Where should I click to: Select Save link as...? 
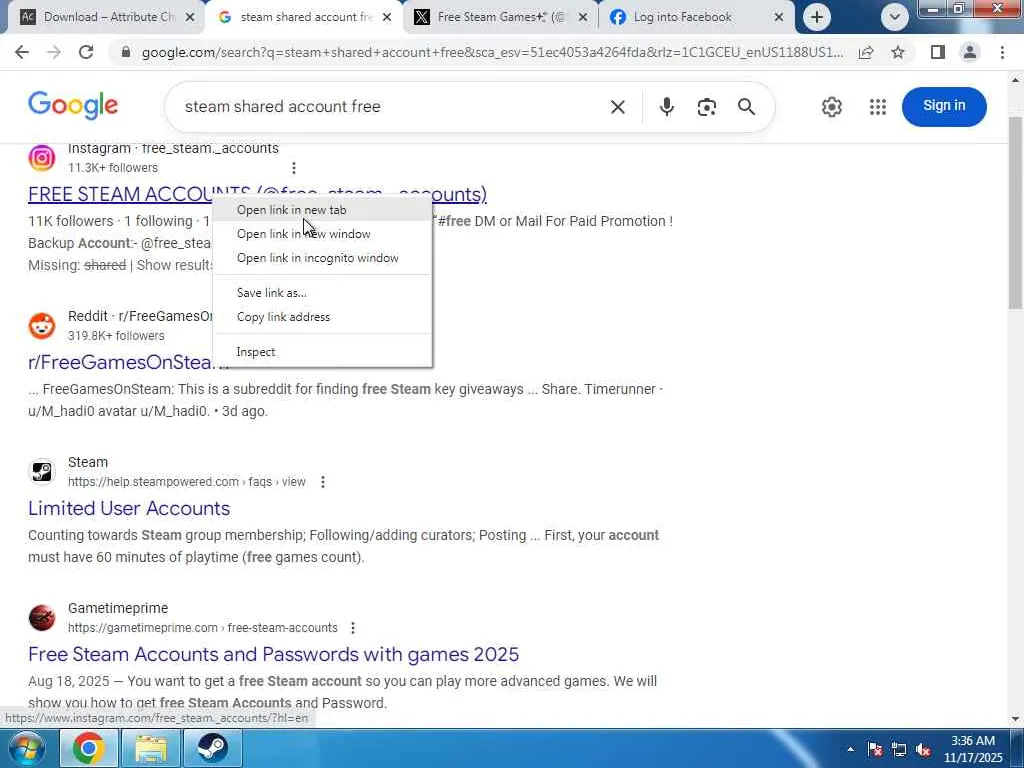point(323,293)
